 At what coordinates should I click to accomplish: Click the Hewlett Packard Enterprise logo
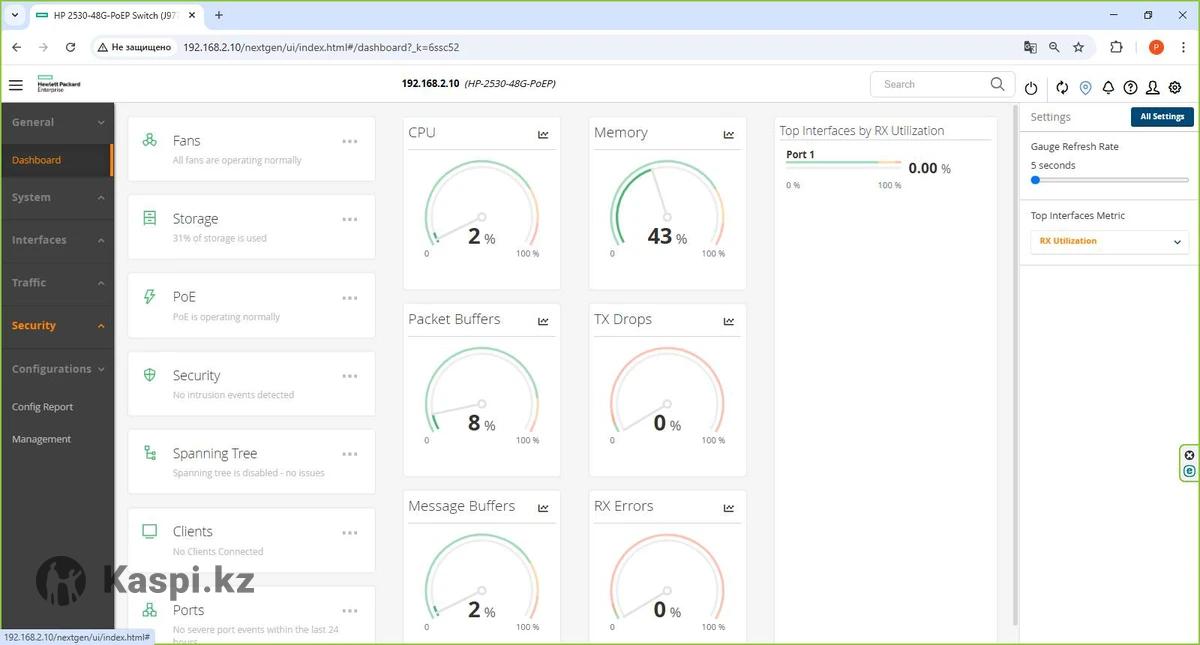[59, 84]
